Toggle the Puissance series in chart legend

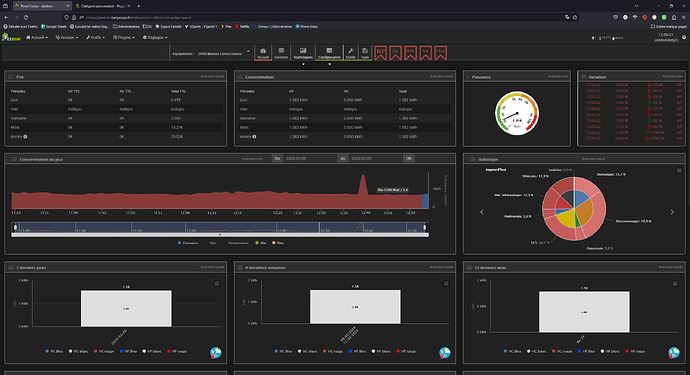click(188, 243)
